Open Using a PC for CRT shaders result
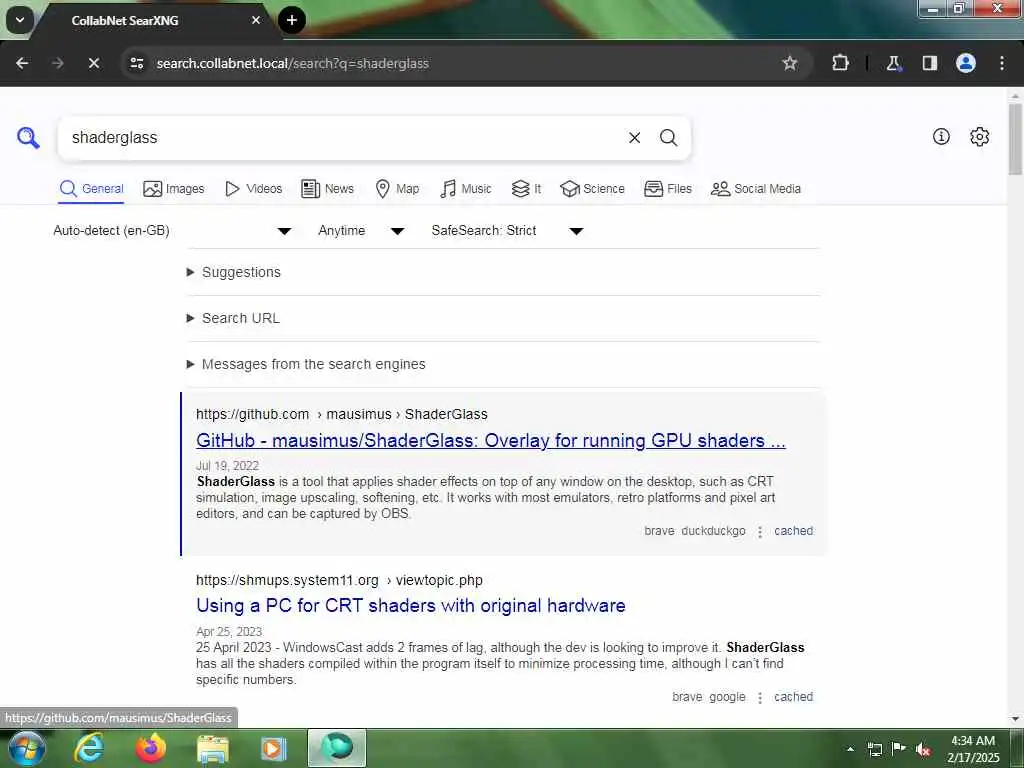Screen dimensions: 1024x768 (411, 605)
